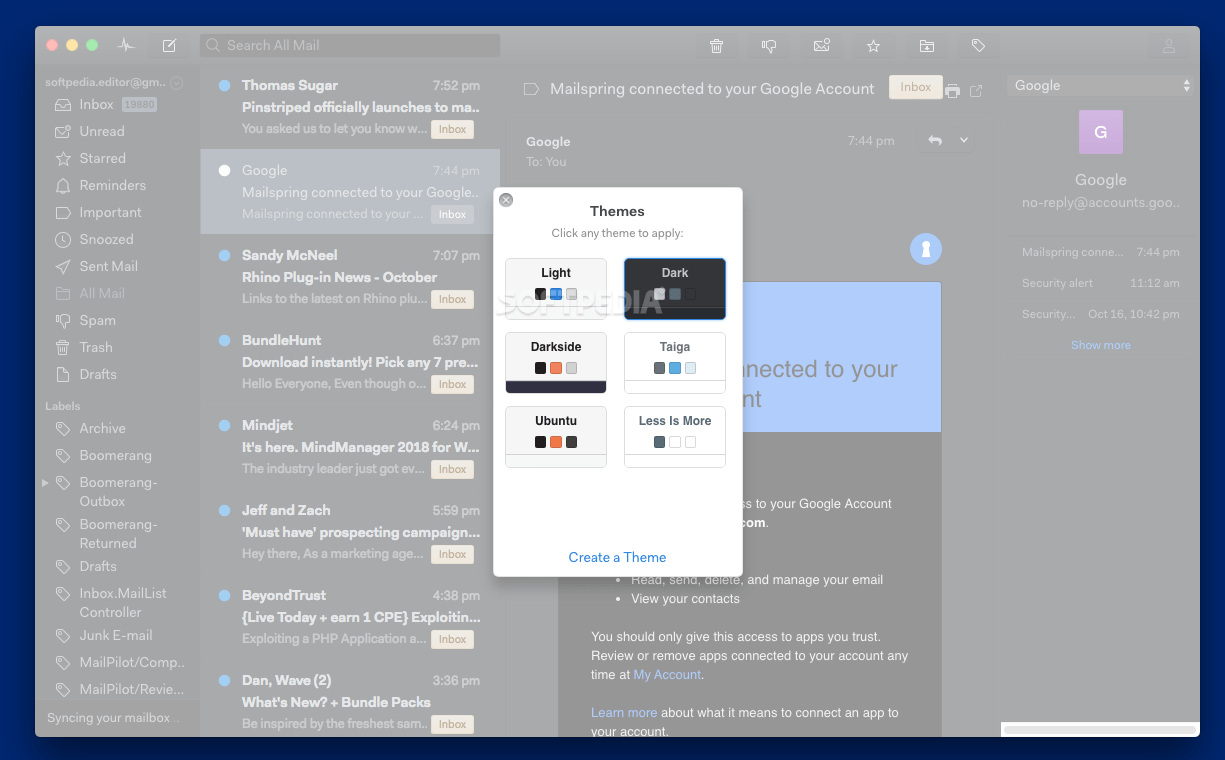
Task: Expand the Boomerang-Outbox label
Action: [45, 483]
